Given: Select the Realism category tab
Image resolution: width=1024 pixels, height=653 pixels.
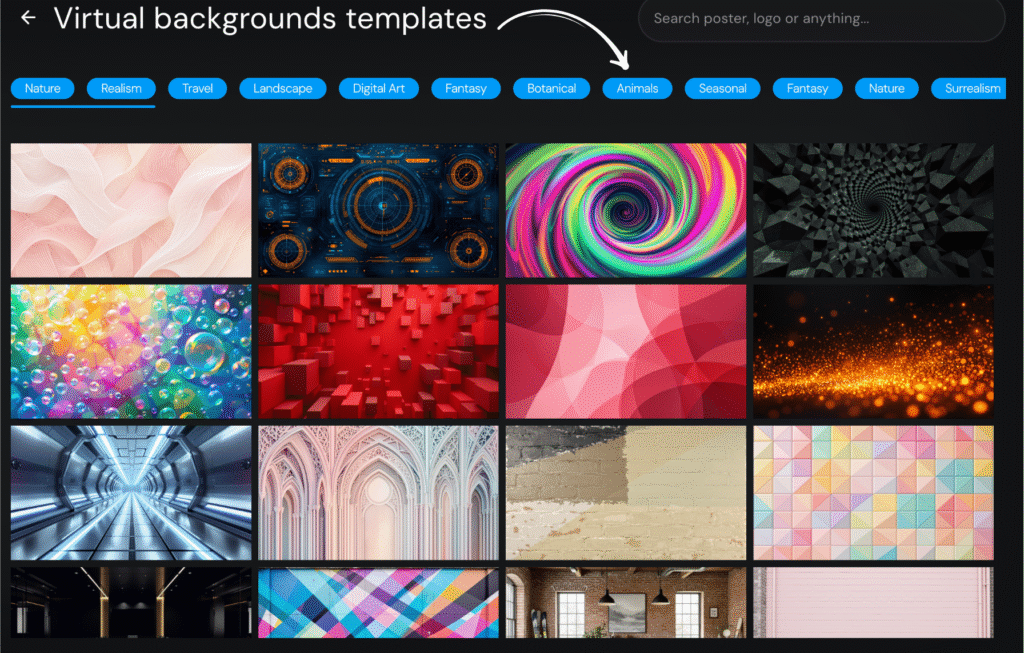Looking at the screenshot, I should [121, 88].
